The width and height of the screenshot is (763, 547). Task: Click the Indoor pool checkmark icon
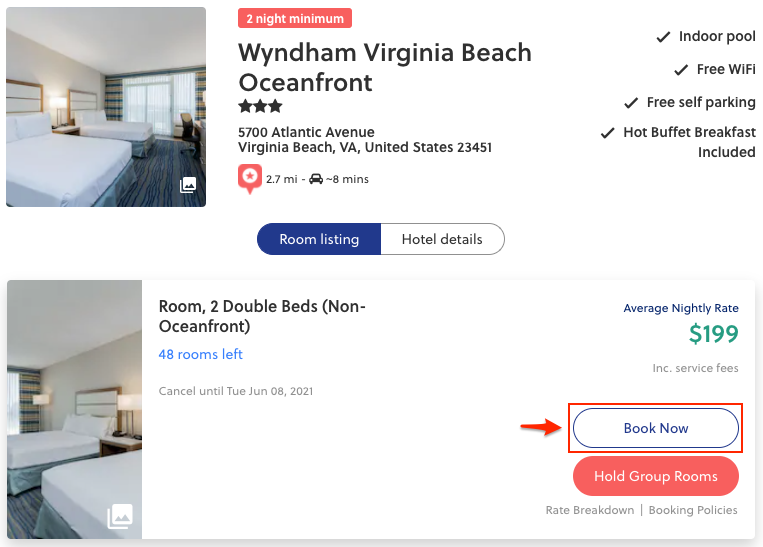tap(663, 37)
